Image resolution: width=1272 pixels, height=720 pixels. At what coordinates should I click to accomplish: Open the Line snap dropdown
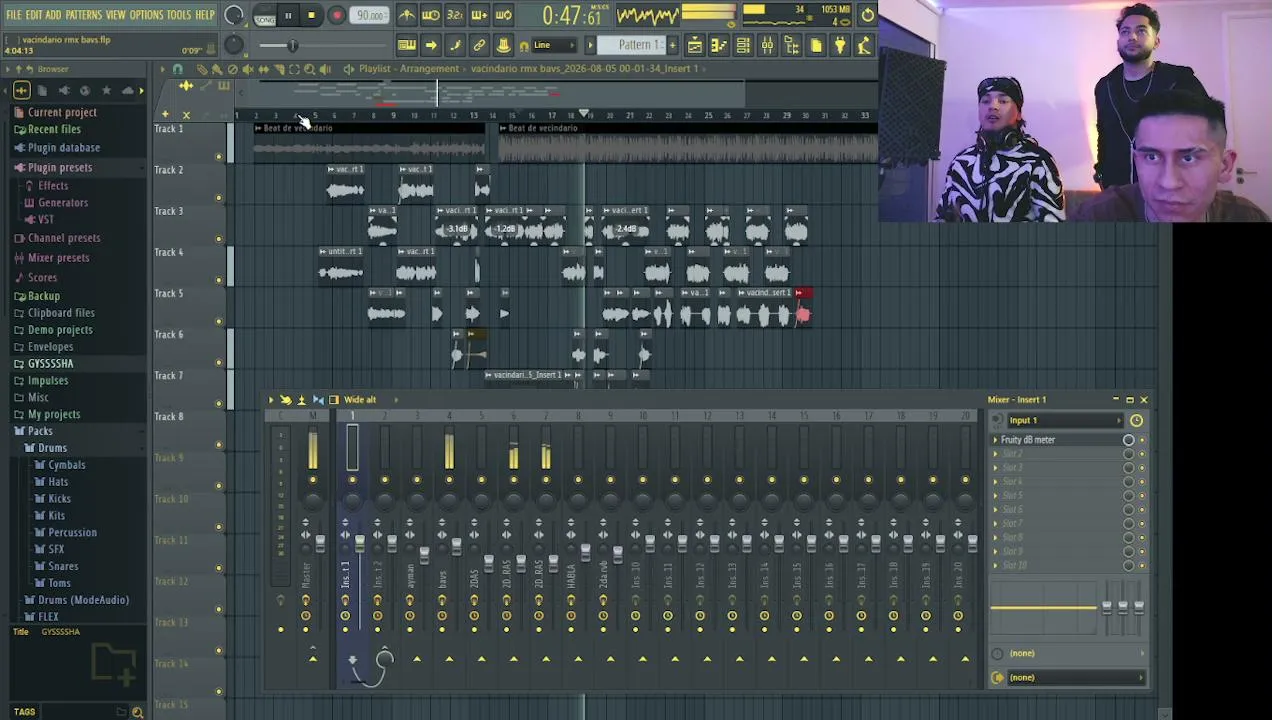pos(555,45)
